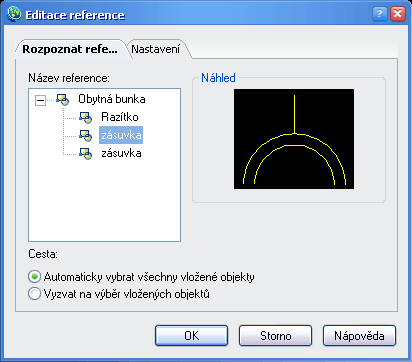Click the highlighted zásuvka block icon
412x362 pixels.
click(x=85, y=135)
